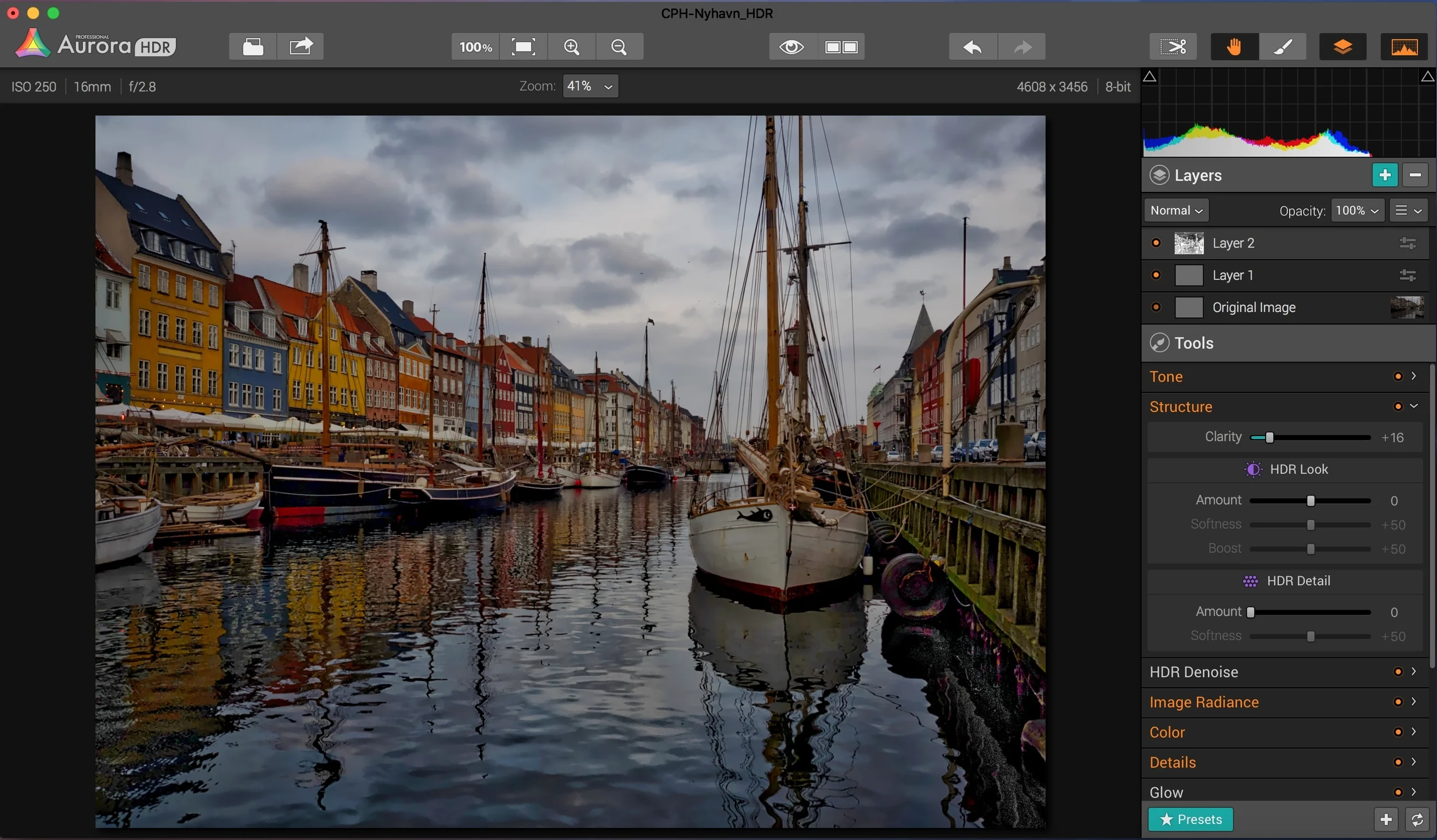
Task: Click the HDR Look Amount slider handle
Action: [x=1311, y=501]
